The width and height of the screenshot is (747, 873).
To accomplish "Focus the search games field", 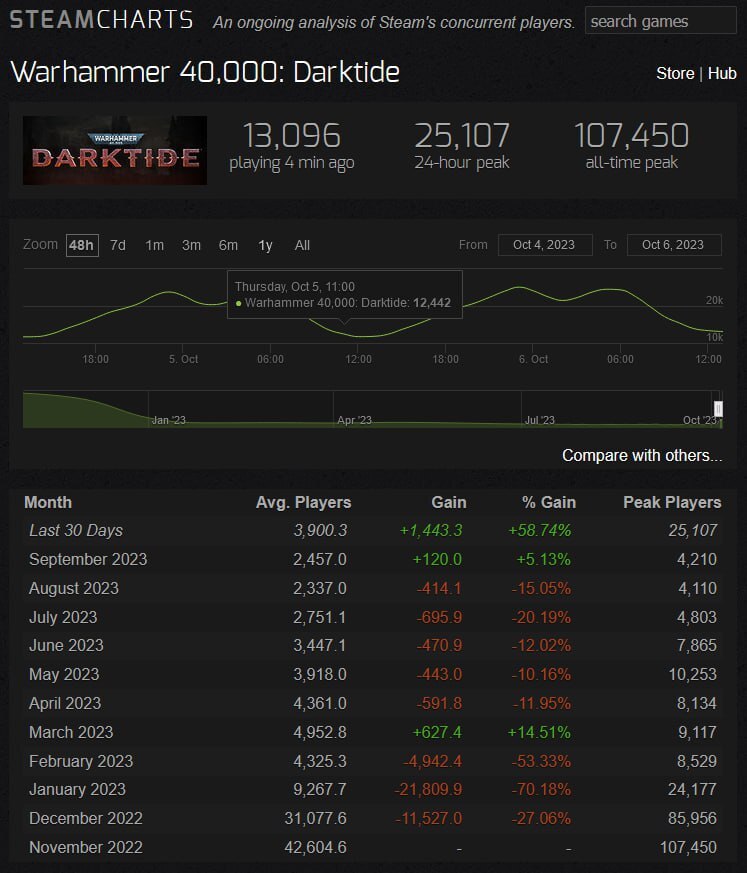I will point(661,21).
